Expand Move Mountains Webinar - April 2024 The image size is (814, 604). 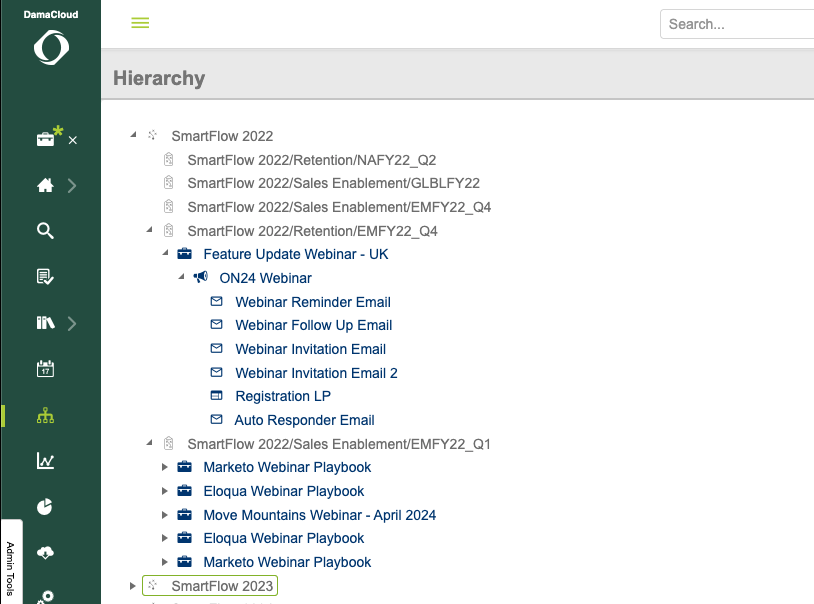(x=166, y=515)
